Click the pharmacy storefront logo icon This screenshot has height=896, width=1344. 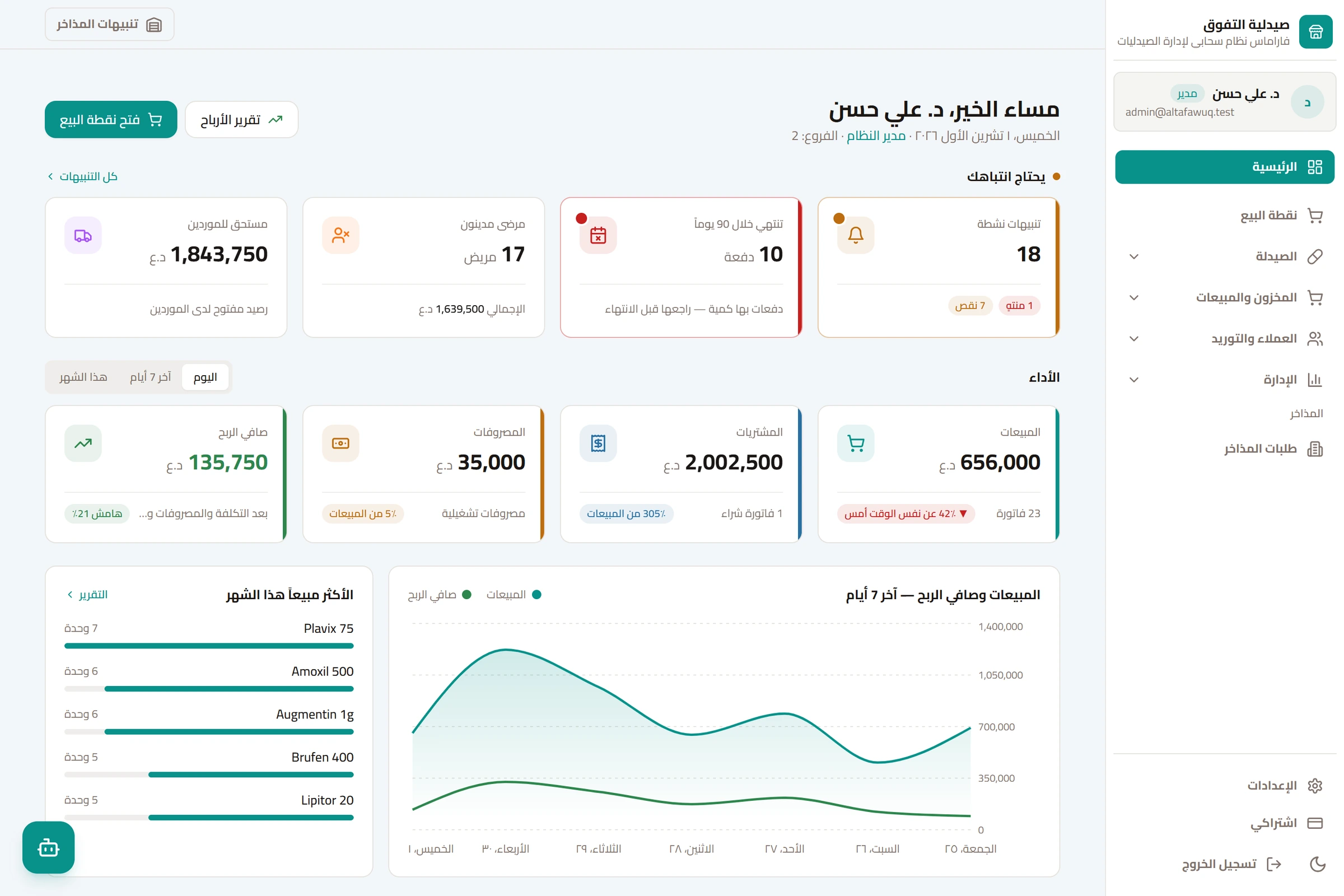pyautogui.click(x=1315, y=32)
